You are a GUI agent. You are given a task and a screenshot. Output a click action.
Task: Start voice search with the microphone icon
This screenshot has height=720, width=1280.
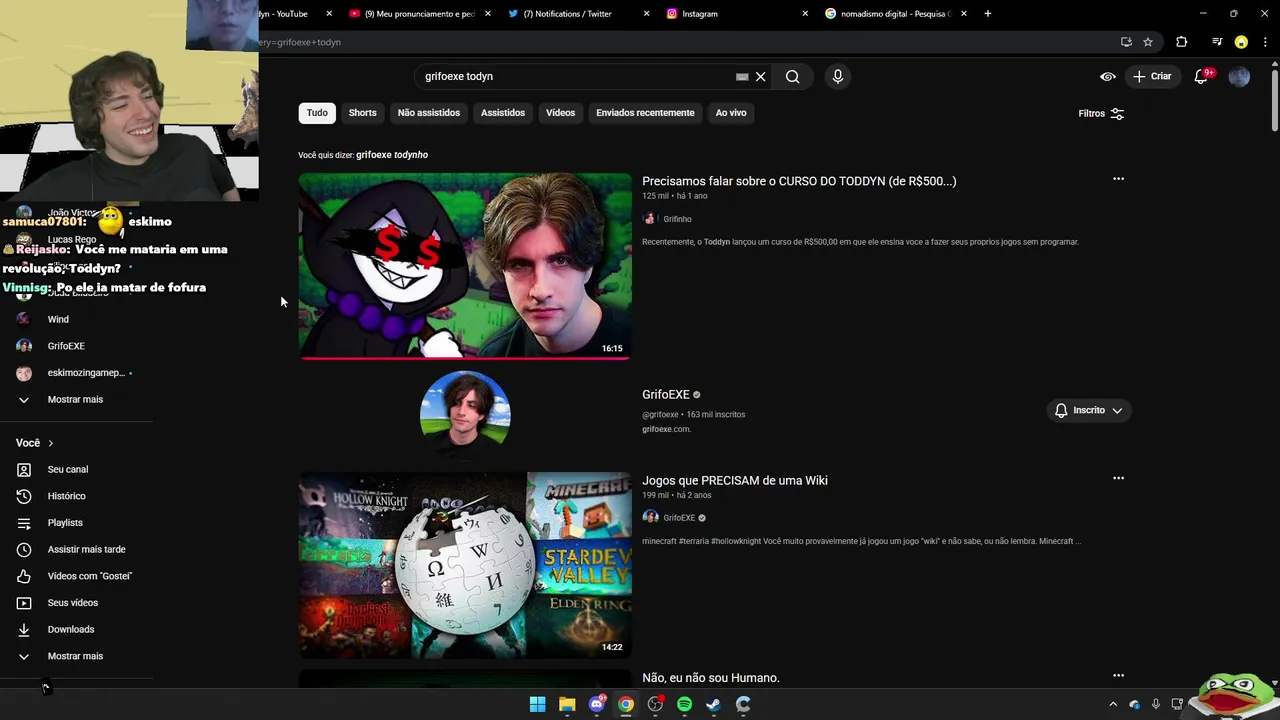[x=838, y=76]
